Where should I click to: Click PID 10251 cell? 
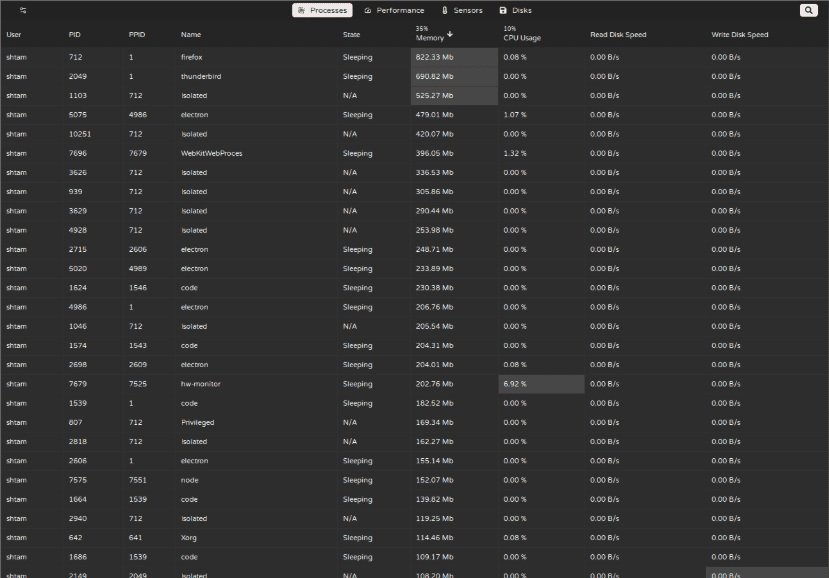coord(80,134)
